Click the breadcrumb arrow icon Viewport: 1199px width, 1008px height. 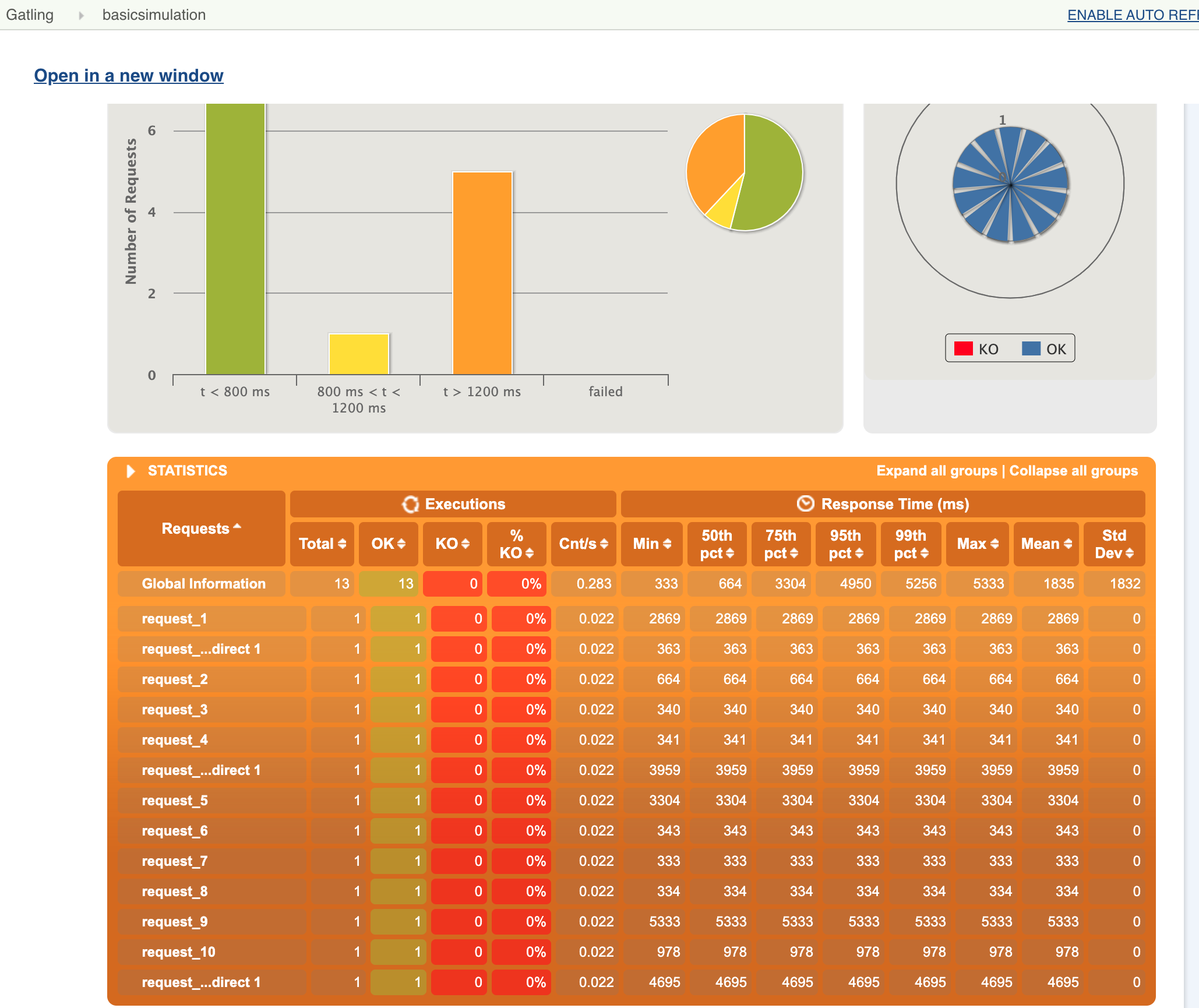(x=81, y=15)
